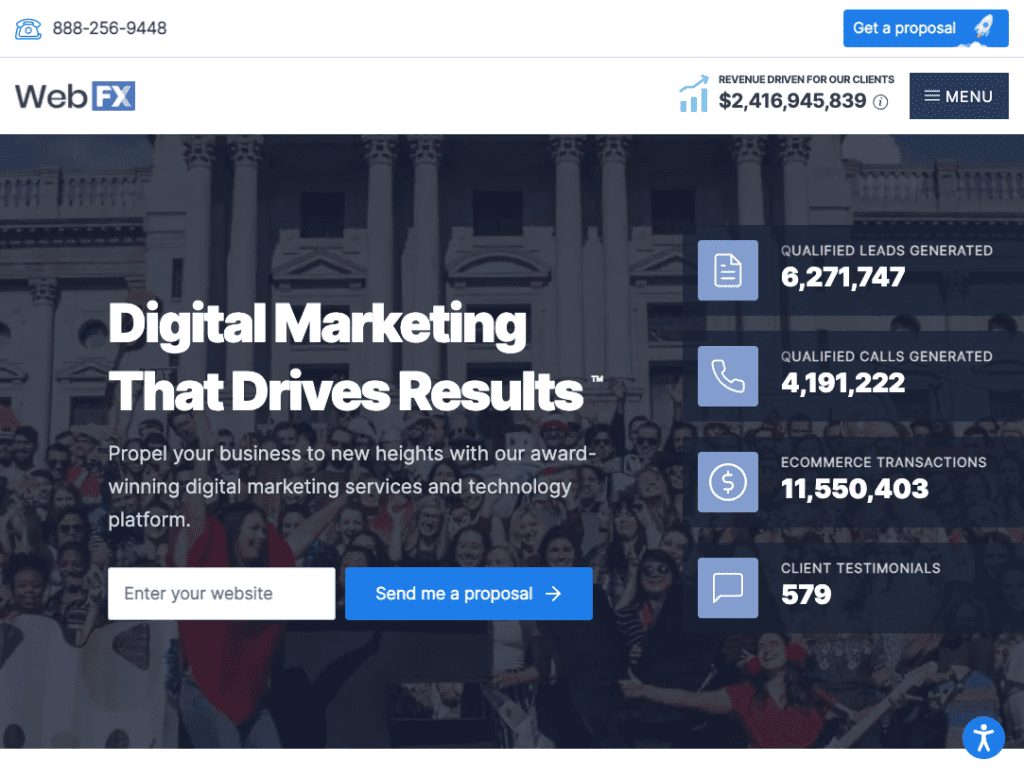Click the 579 testimonials figure
Image resolution: width=1024 pixels, height=778 pixels.
806,594
